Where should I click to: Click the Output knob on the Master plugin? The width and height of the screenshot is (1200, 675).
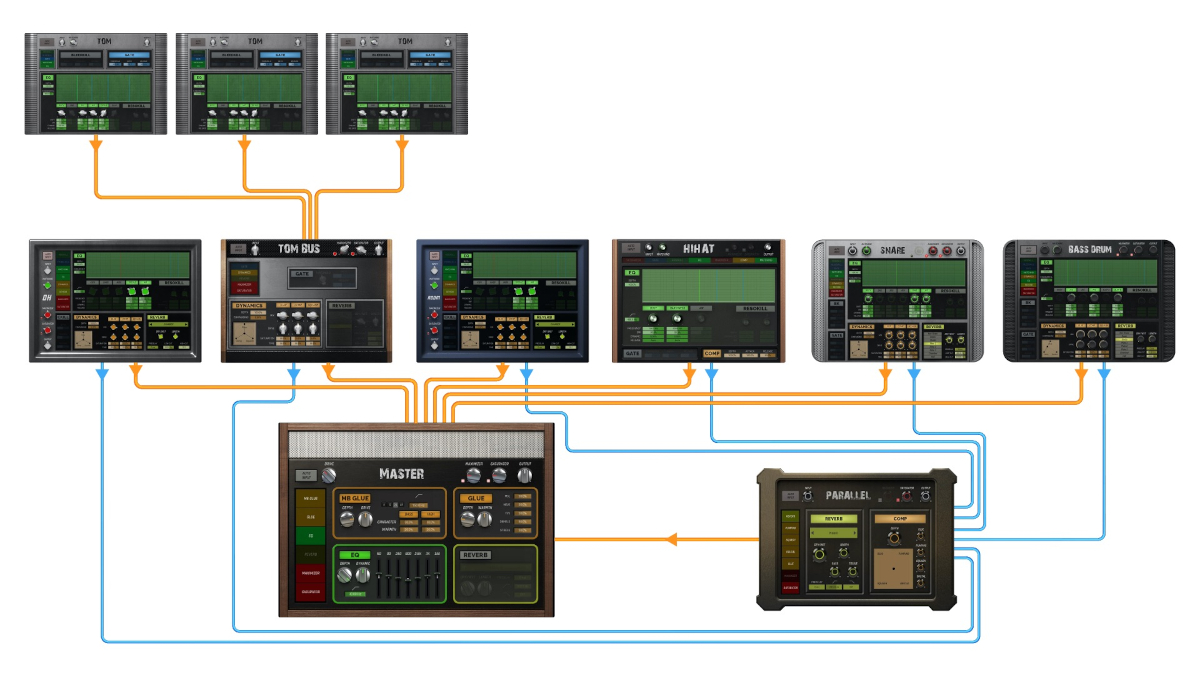[524, 476]
